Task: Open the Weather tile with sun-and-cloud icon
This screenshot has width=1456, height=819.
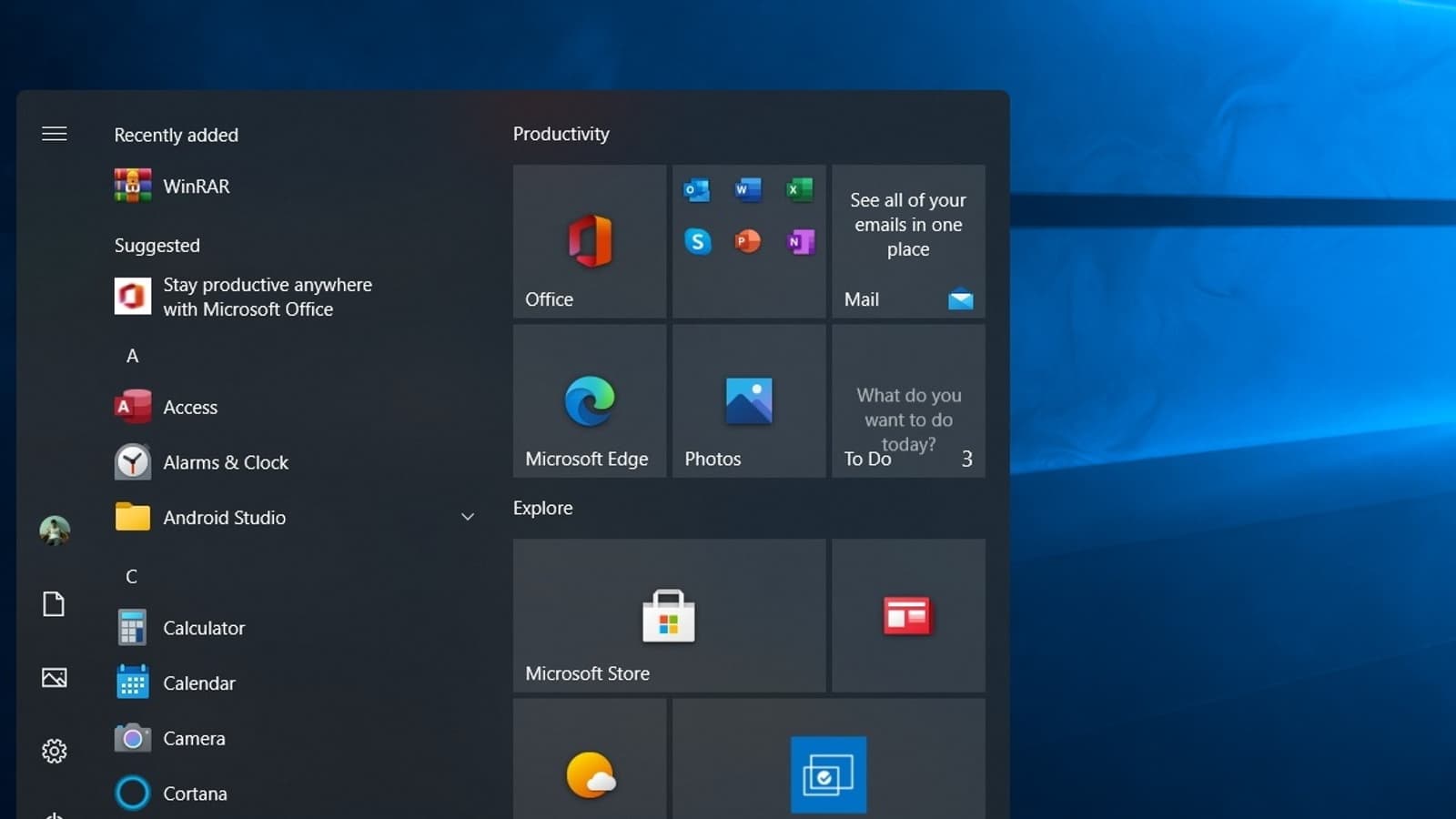Action: pos(590,759)
